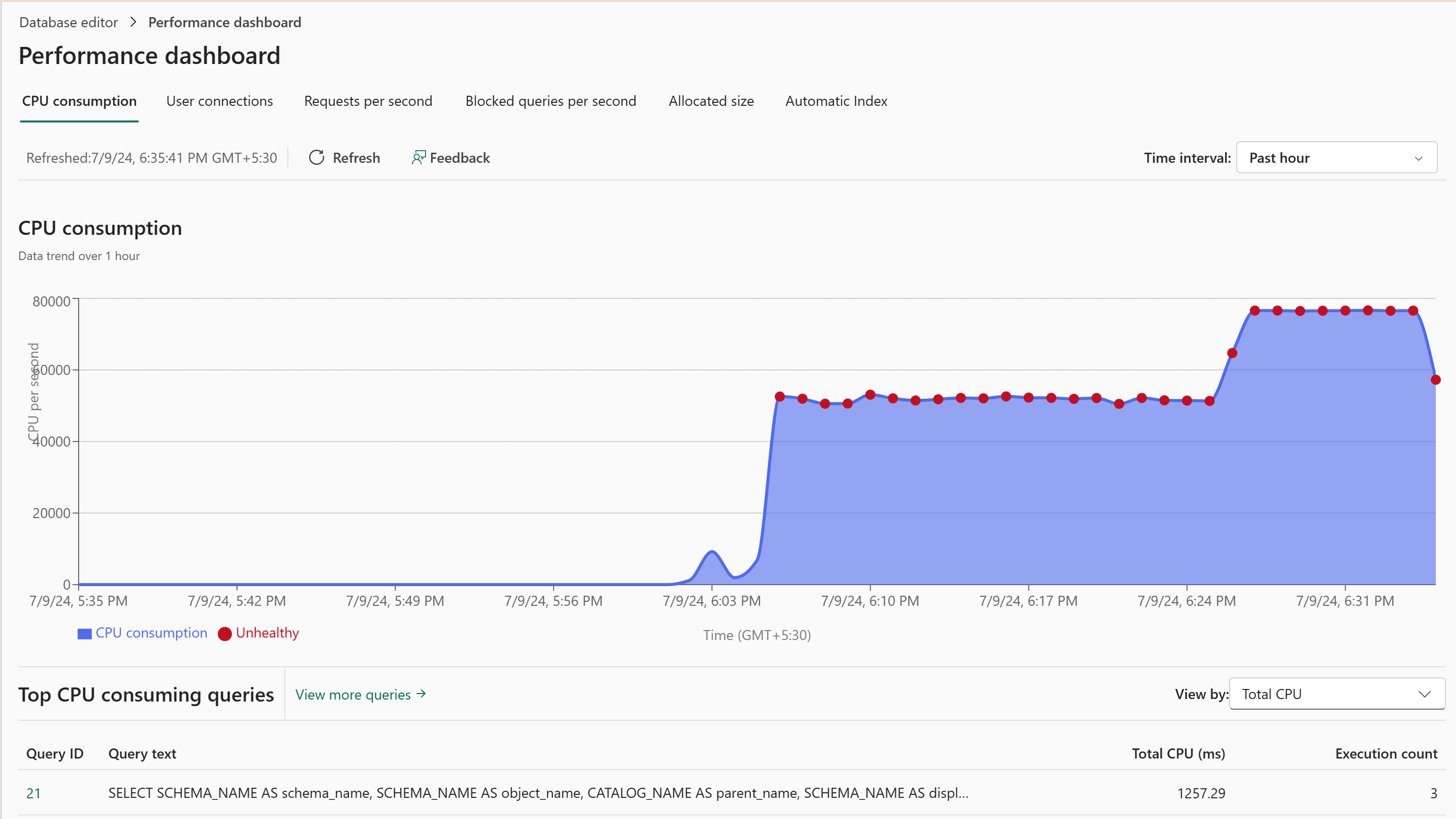Sort by Total CPU (ms) column header
The height and width of the screenshot is (819, 1456).
coord(1178,753)
